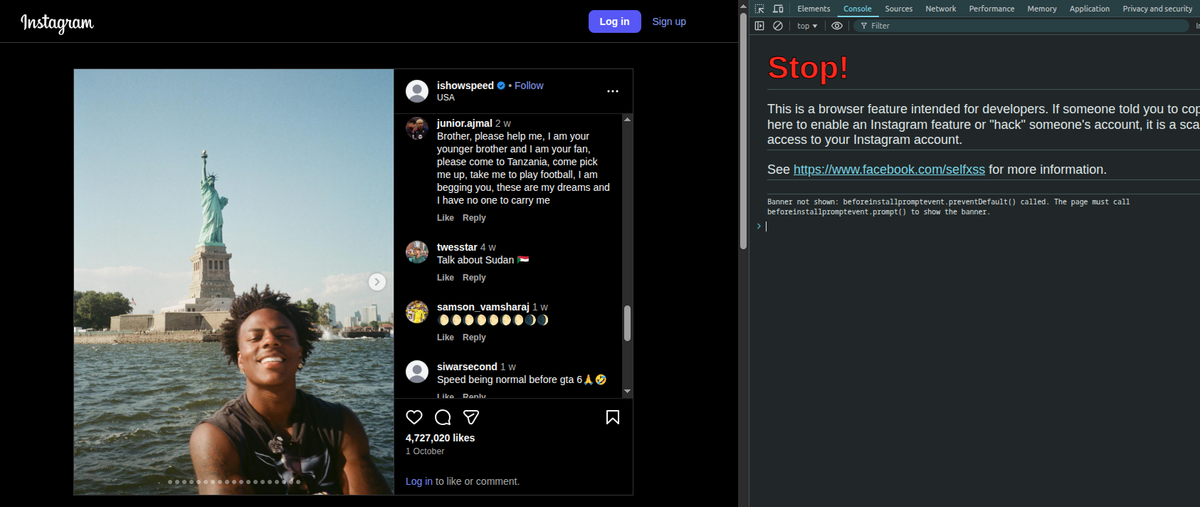Toggle the console sidebar panel

pyautogui.click(x=760, y=26)
